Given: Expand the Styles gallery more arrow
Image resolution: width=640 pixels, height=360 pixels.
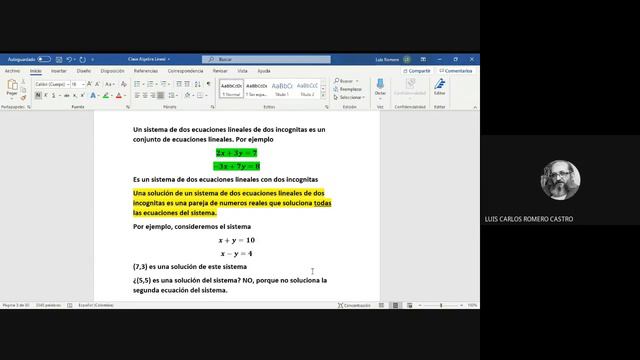Looking at the screenshot, I should 323,96.
